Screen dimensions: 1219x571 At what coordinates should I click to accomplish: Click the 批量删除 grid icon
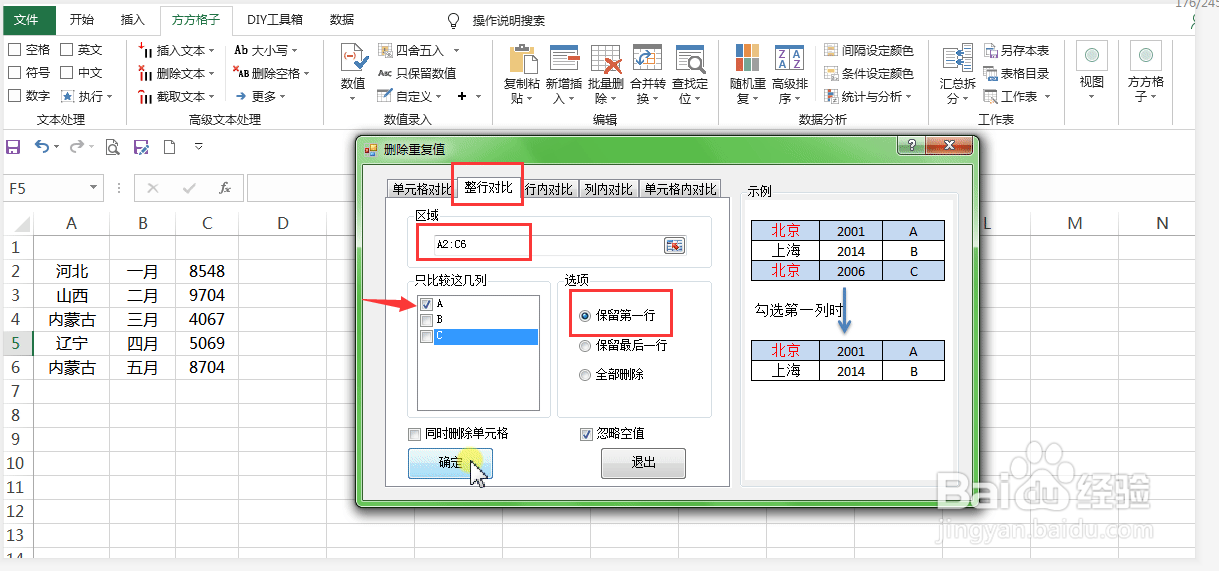(x=606, y=59)
